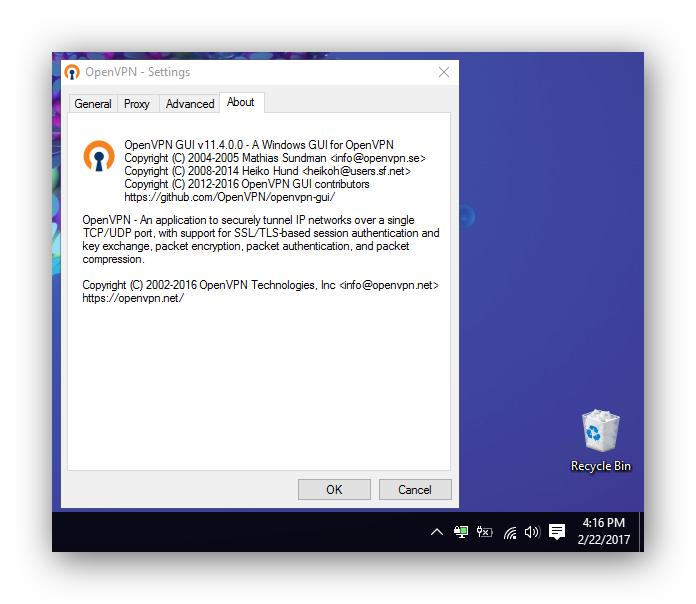Show hidden tray icons chevron
Viewport: 696px width, 604px height.
point(437,532)
